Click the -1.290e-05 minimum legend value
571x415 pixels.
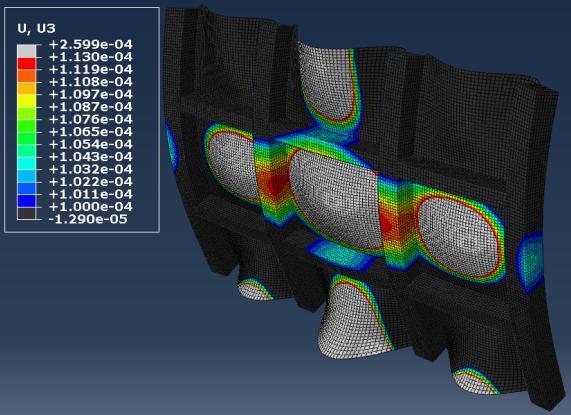tap(88, 219)
